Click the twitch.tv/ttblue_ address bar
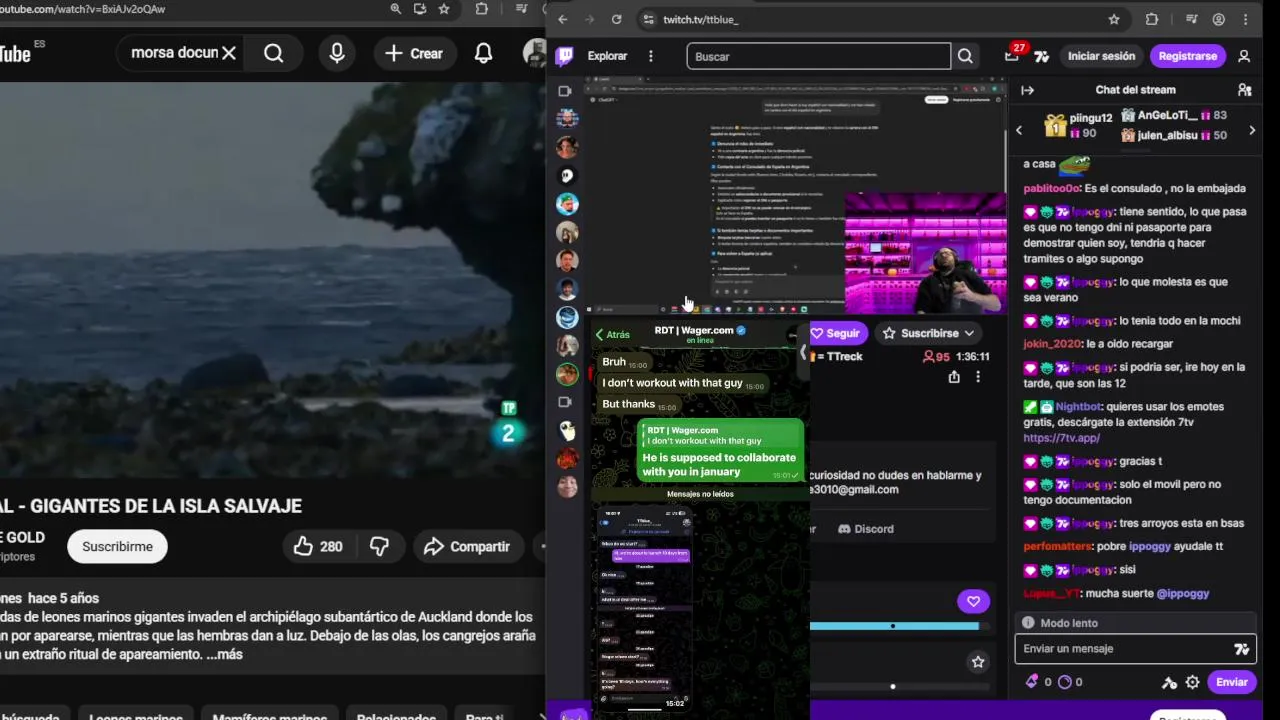This screenshot has width=1280, height=720. (880, 19)
